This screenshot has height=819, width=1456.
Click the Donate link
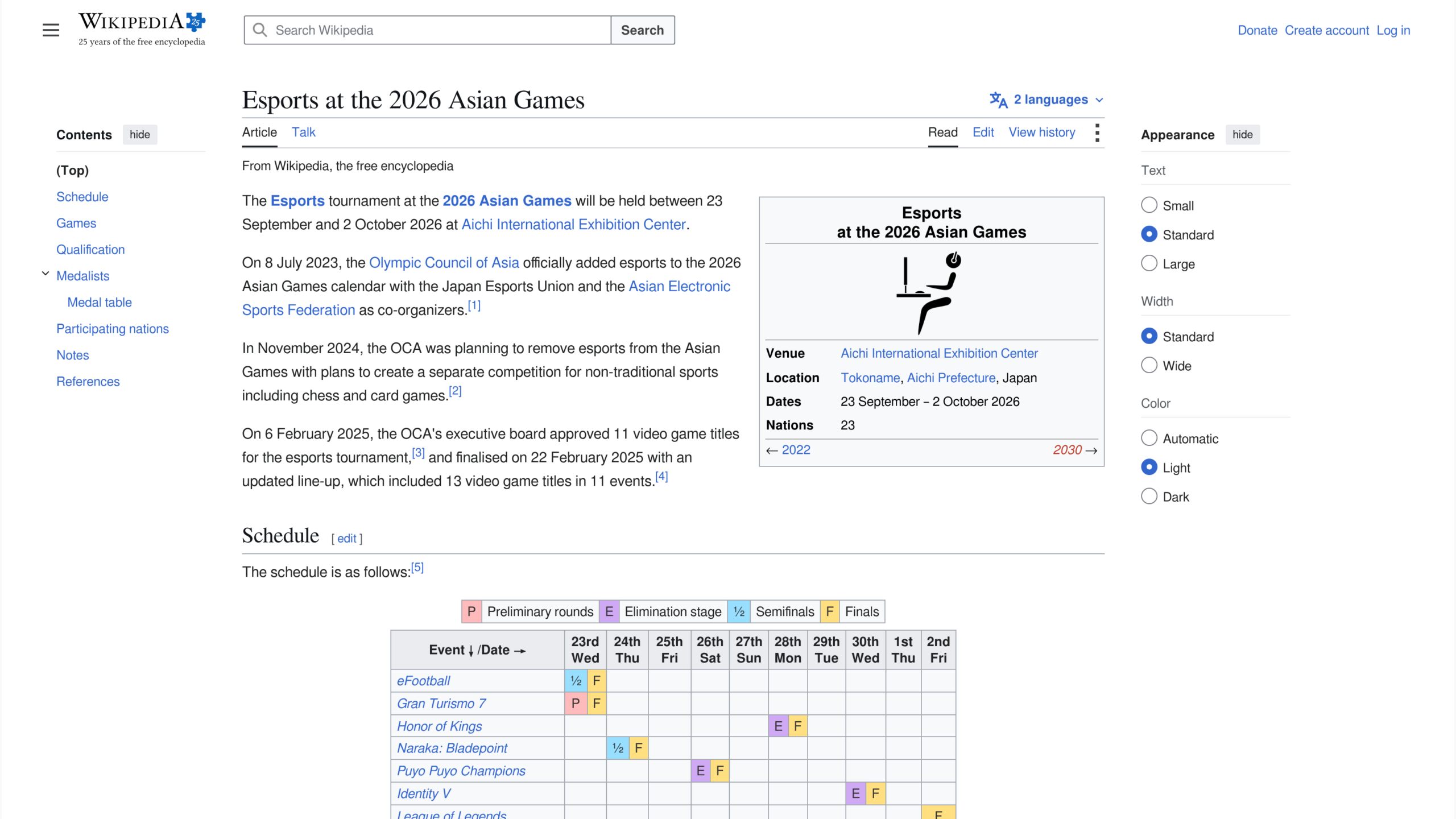tap(1258, 31)
